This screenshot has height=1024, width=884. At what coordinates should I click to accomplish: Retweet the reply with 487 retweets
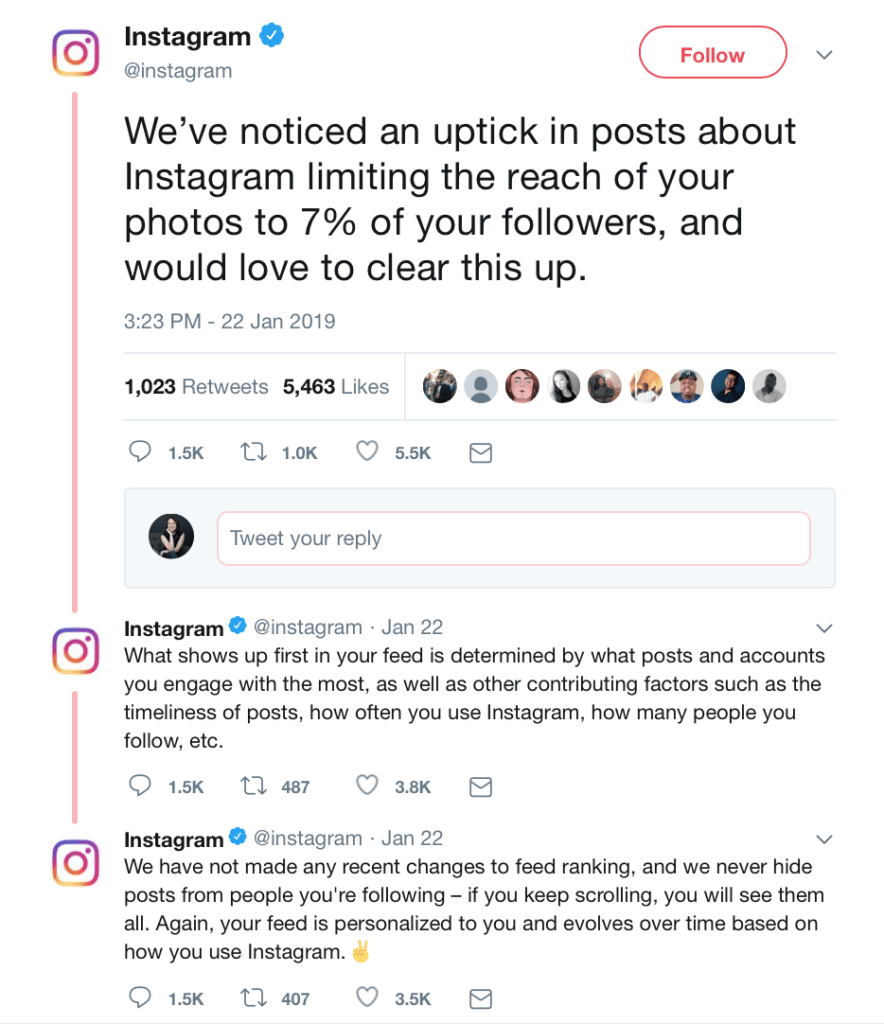pos(253,786)
